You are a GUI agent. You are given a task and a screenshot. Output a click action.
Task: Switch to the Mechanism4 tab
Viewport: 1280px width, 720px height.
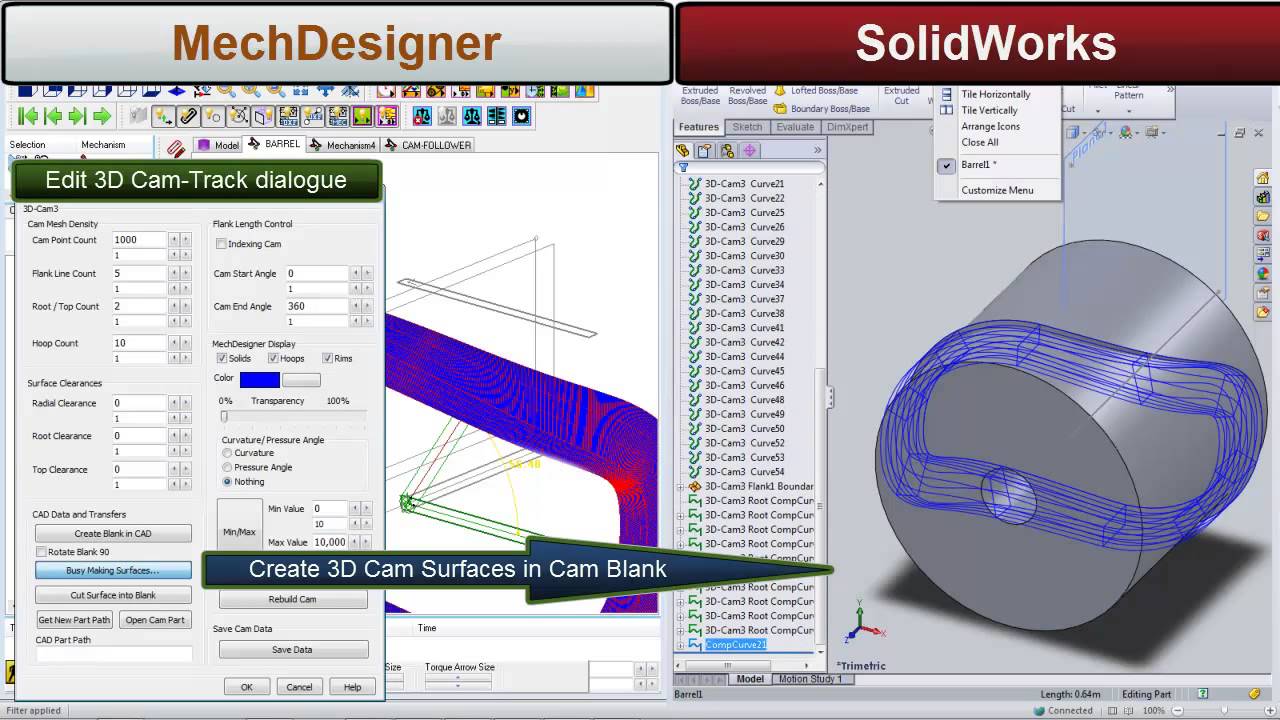[343, 145]
